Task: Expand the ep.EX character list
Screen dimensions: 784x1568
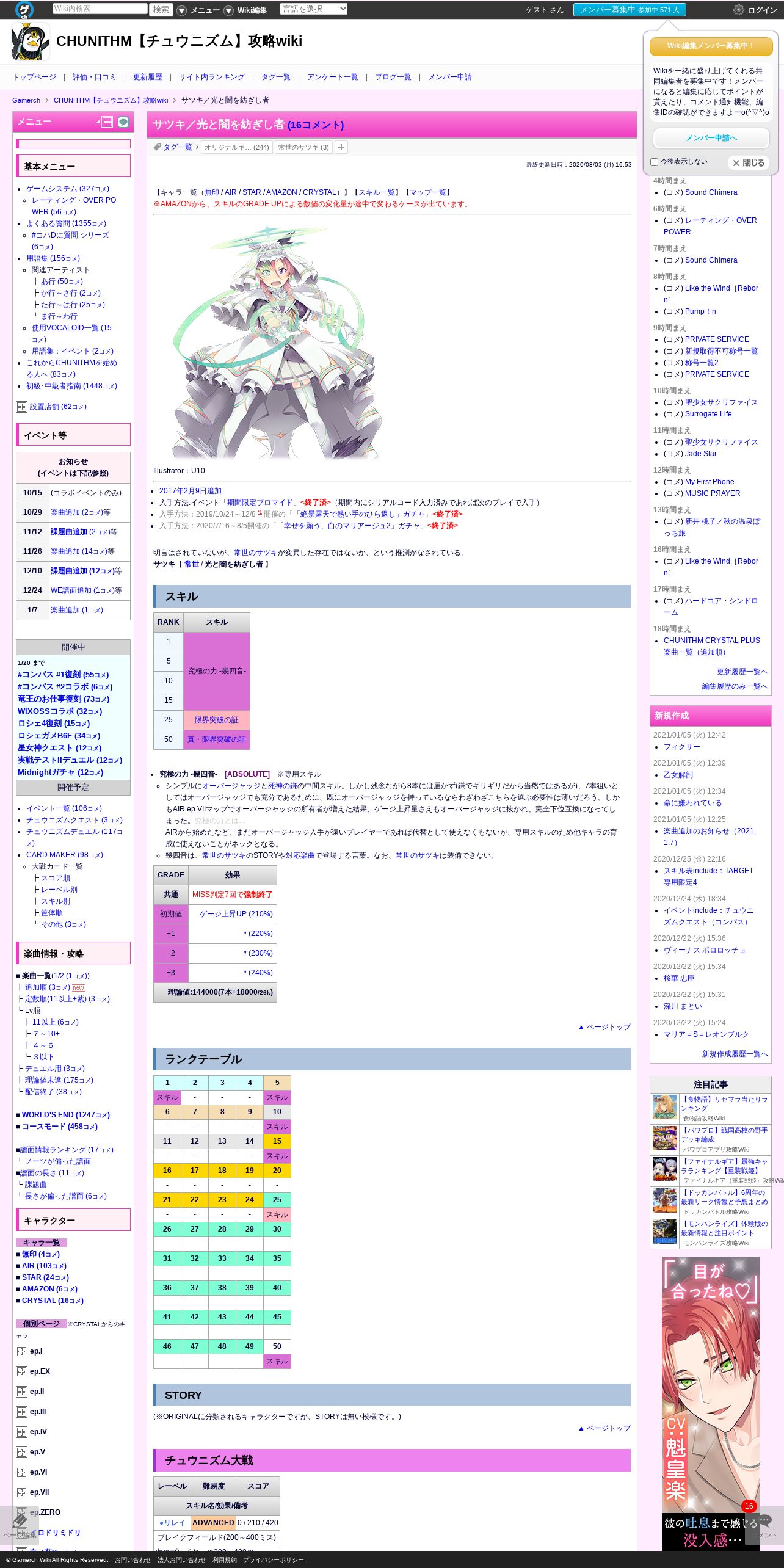Action: coord(21,1371)
